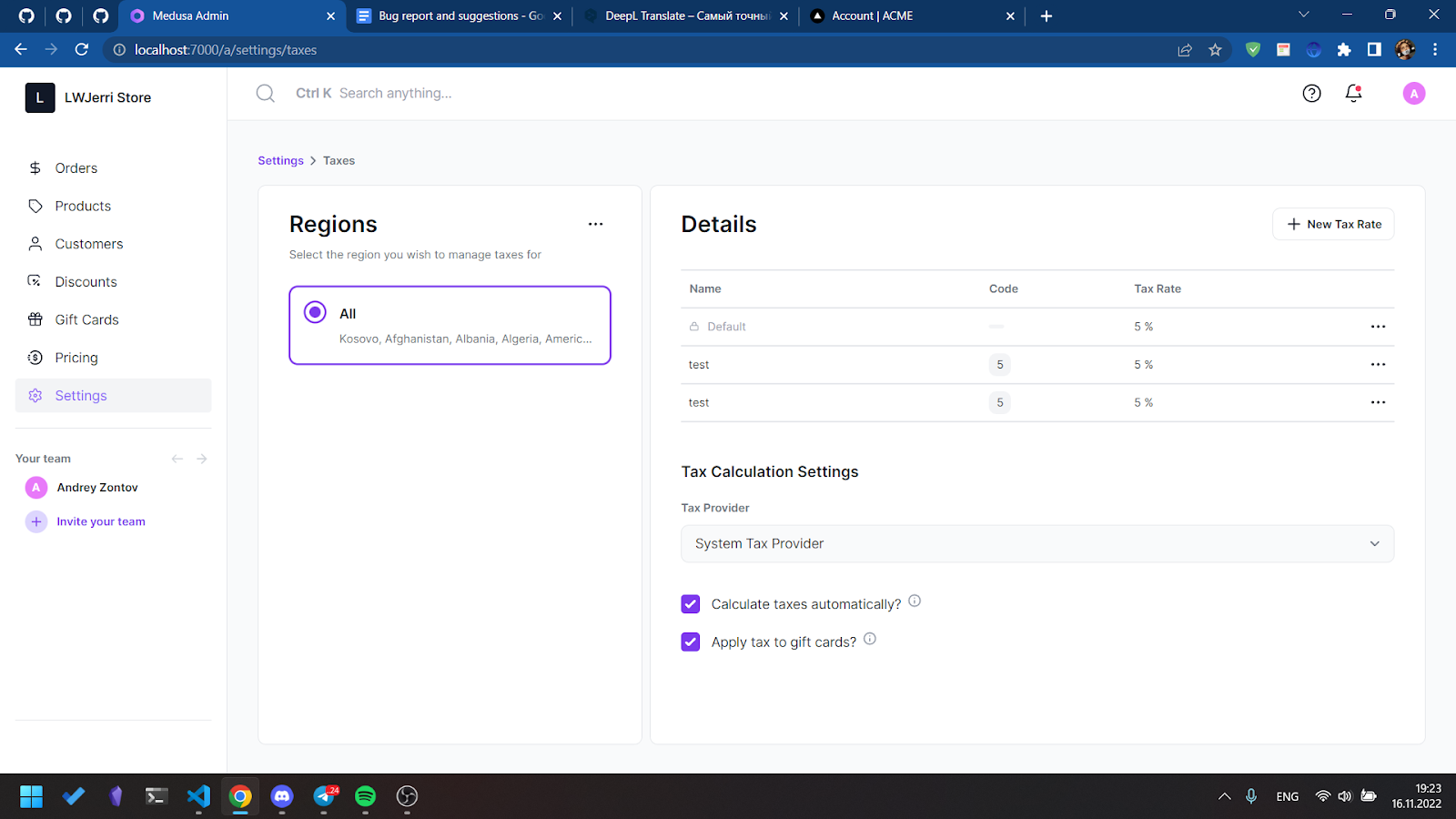Open the Regions options ellipsis menu
Screen dimensions: 1456x819
[595, 224]
